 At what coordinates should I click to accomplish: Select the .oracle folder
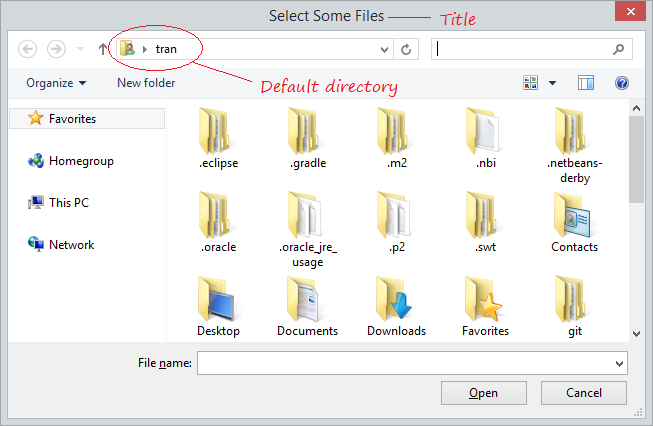pyautogui.click(x=218, y=222)
